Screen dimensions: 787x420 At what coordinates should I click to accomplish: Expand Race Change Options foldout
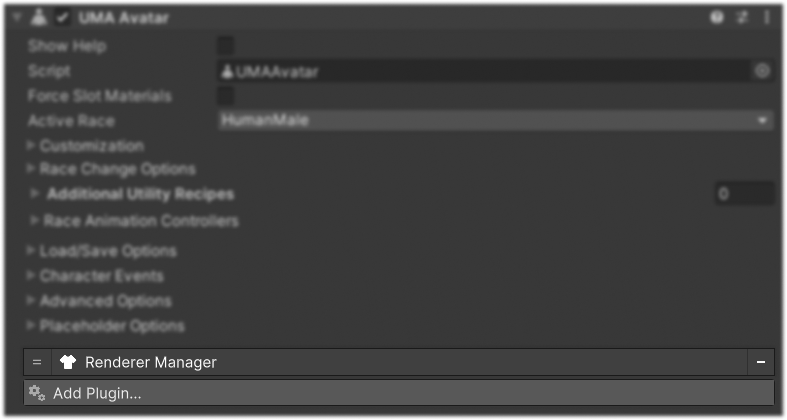tap(31, 169)
